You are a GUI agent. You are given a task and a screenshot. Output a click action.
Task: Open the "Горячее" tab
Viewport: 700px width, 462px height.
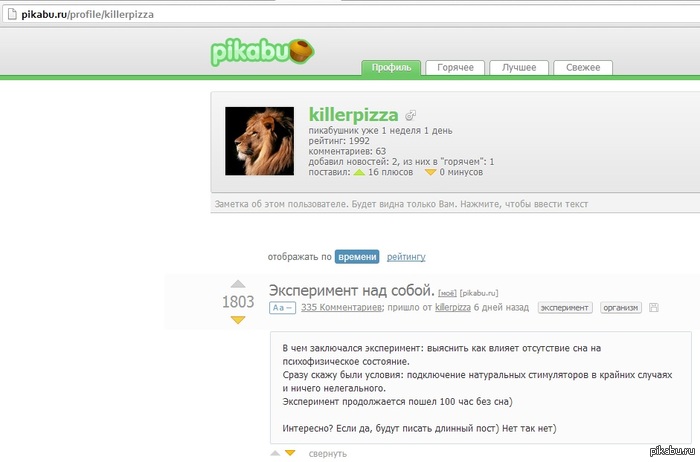click(455, 67)
